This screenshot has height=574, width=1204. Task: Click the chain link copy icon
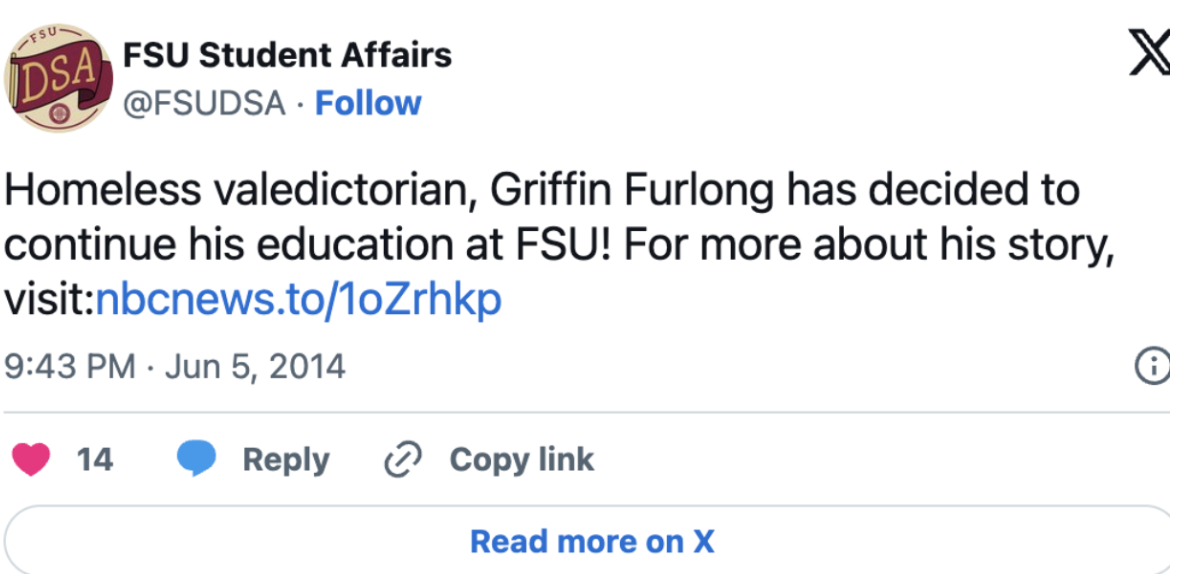[x=404, y=460]
